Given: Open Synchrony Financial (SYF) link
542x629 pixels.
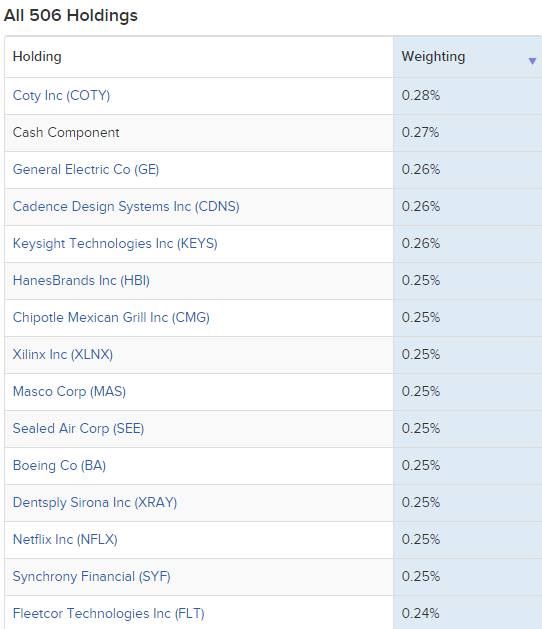Looking at the screenshot, I should pos(91,576).
